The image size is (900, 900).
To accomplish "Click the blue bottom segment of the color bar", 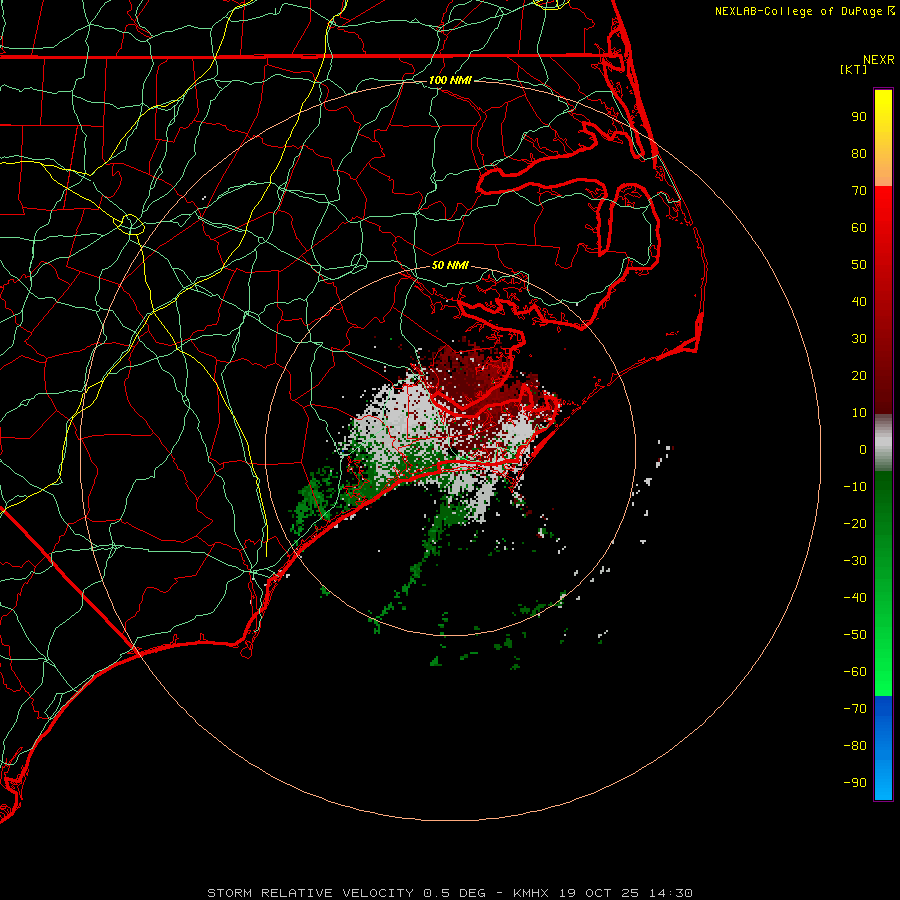I will [x=883, y=748].
